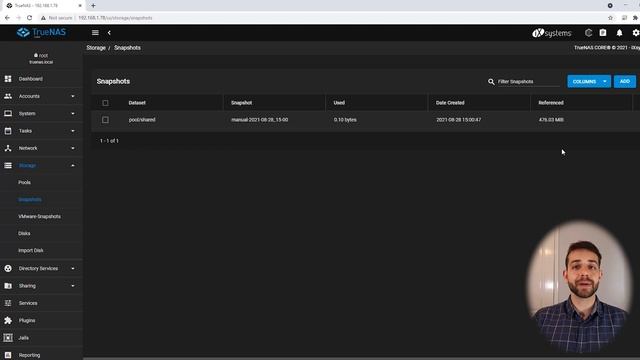Check the pool/shared snapshot row checkbox
The width and height of the screenshot is (640, 360).
click(105, 120)
